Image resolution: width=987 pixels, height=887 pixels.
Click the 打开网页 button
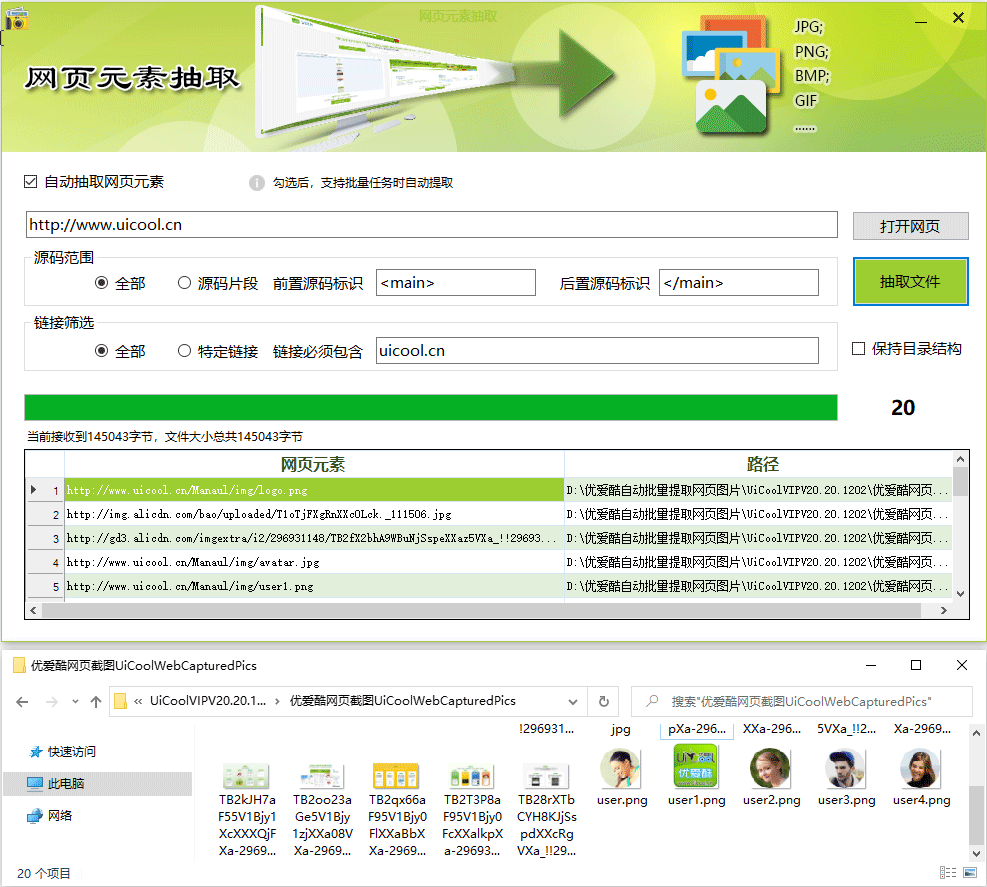(910, 226)
